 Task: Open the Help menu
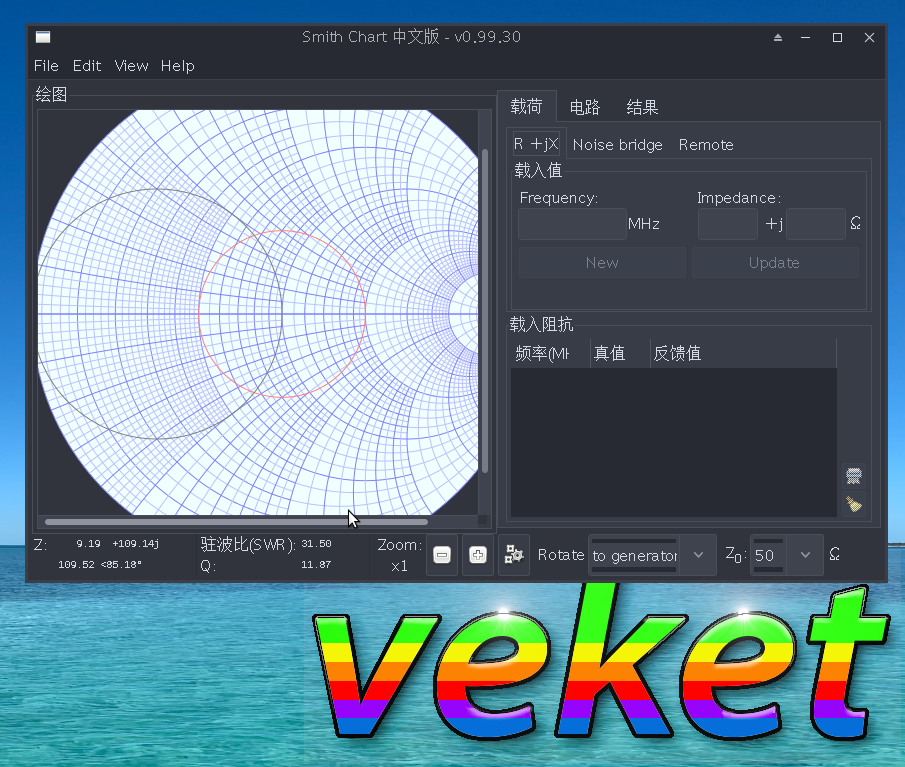(178, 66)
